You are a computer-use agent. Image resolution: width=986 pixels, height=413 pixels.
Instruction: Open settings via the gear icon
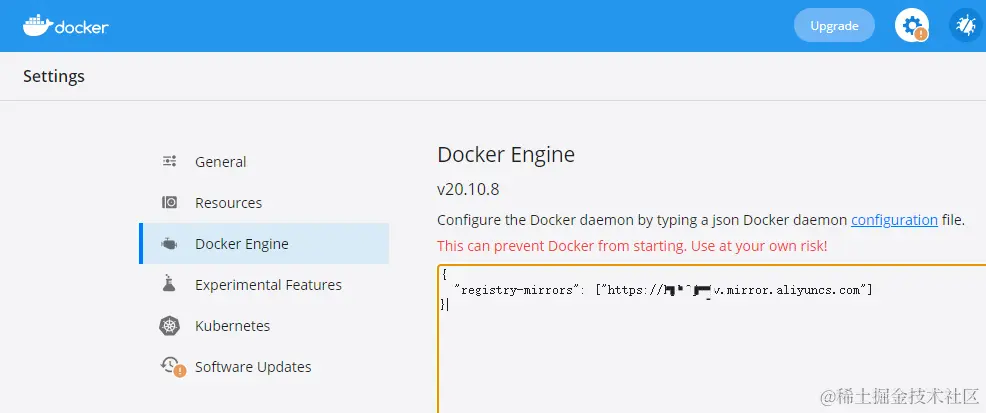[912, 26]
